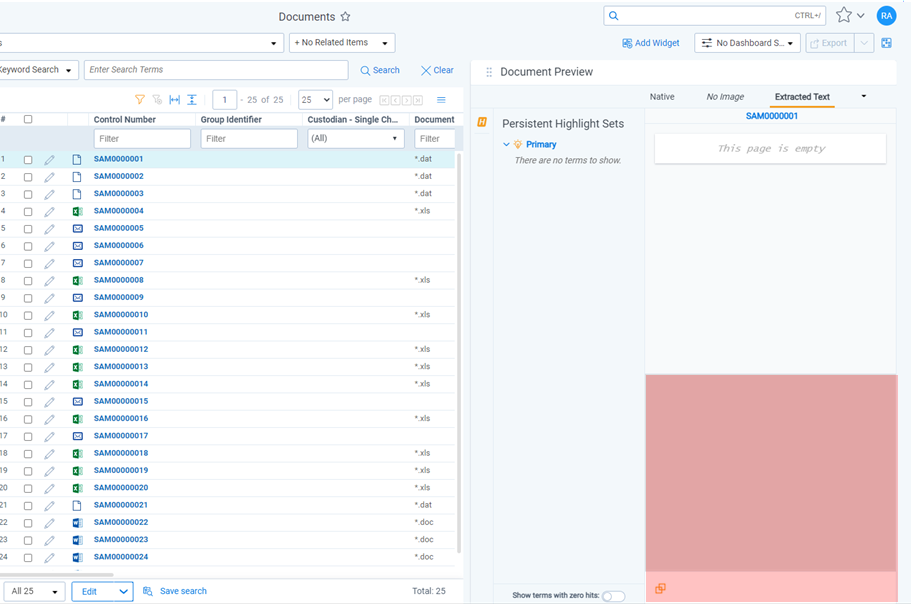Open the All 25 selection dropdown
Viewport: 913px width, 604px height.
click(34, 591)
